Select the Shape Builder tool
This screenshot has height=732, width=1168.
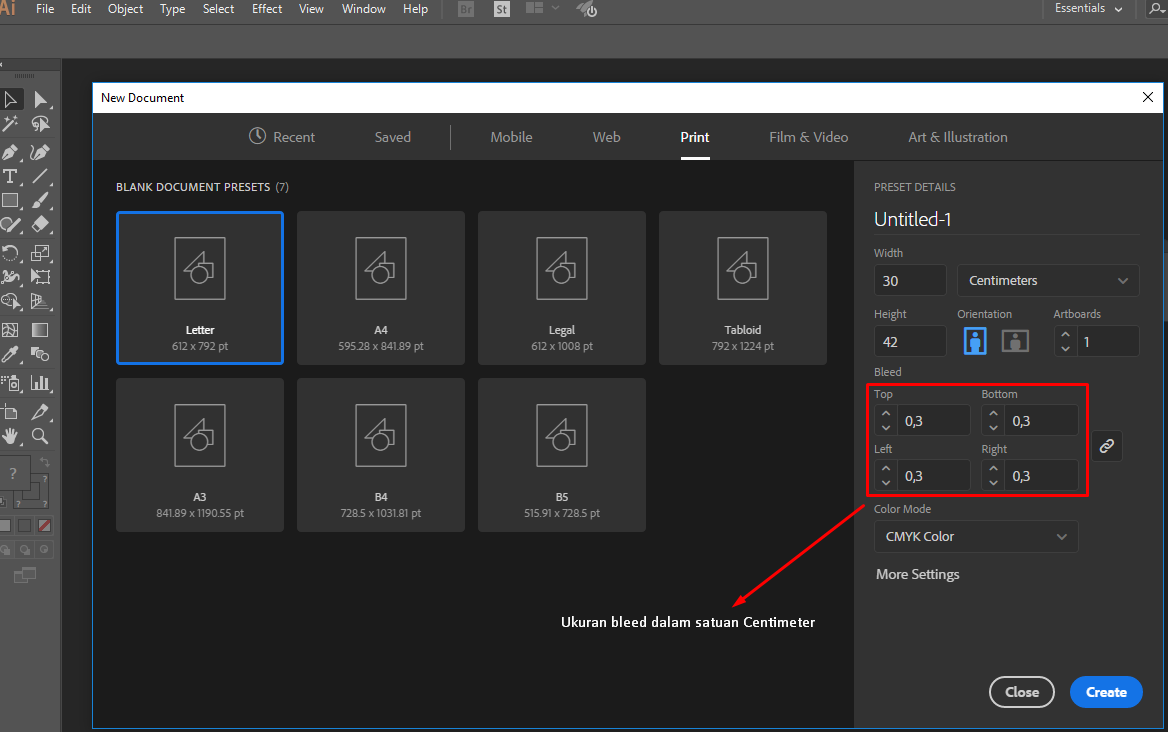coord(10,301)
